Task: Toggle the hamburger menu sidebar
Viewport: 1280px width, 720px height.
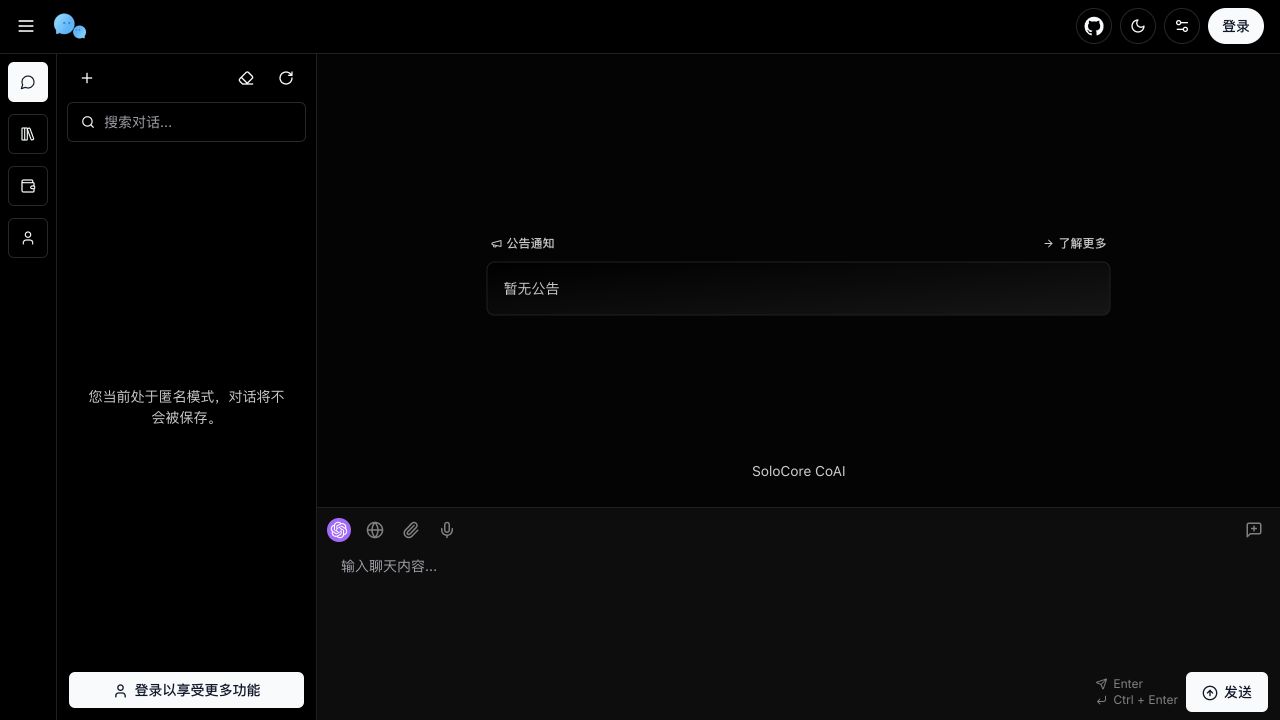Action: tap(26, 26)
